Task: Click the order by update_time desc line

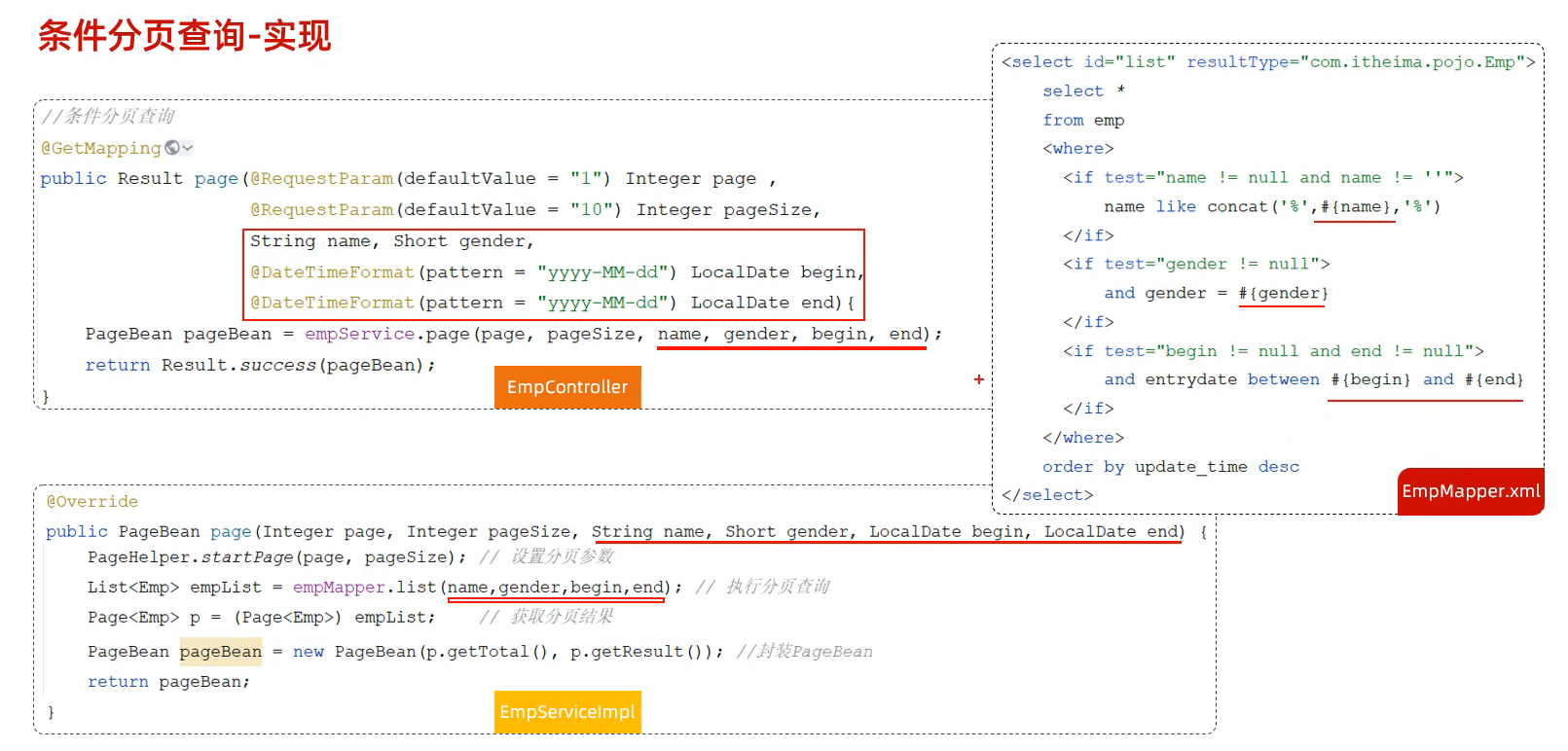Action: 1170,467
